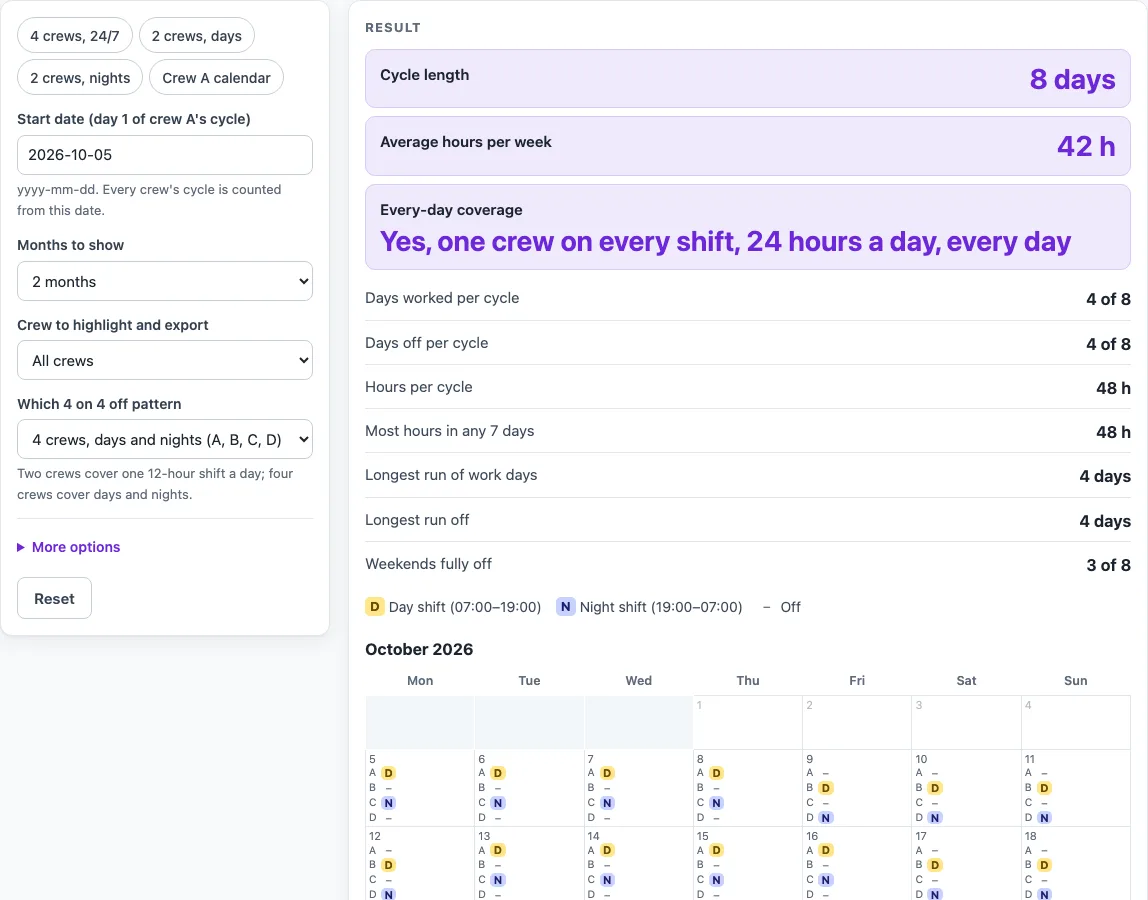Click the "Most hours in any 7 days" label
Viewport: 1148px width, 900px height.
450,431
